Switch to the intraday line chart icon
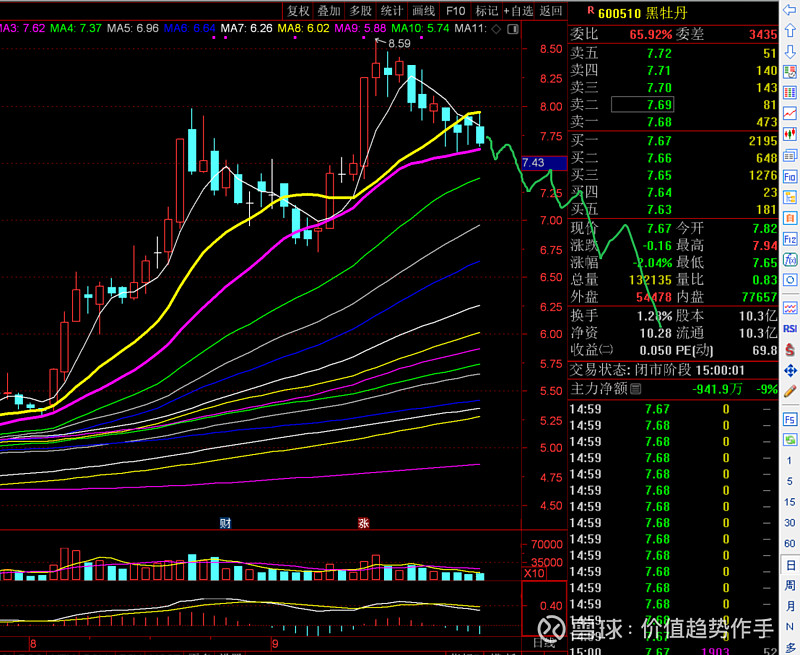This screenshot has width=800, height=655. coord(790,113)
